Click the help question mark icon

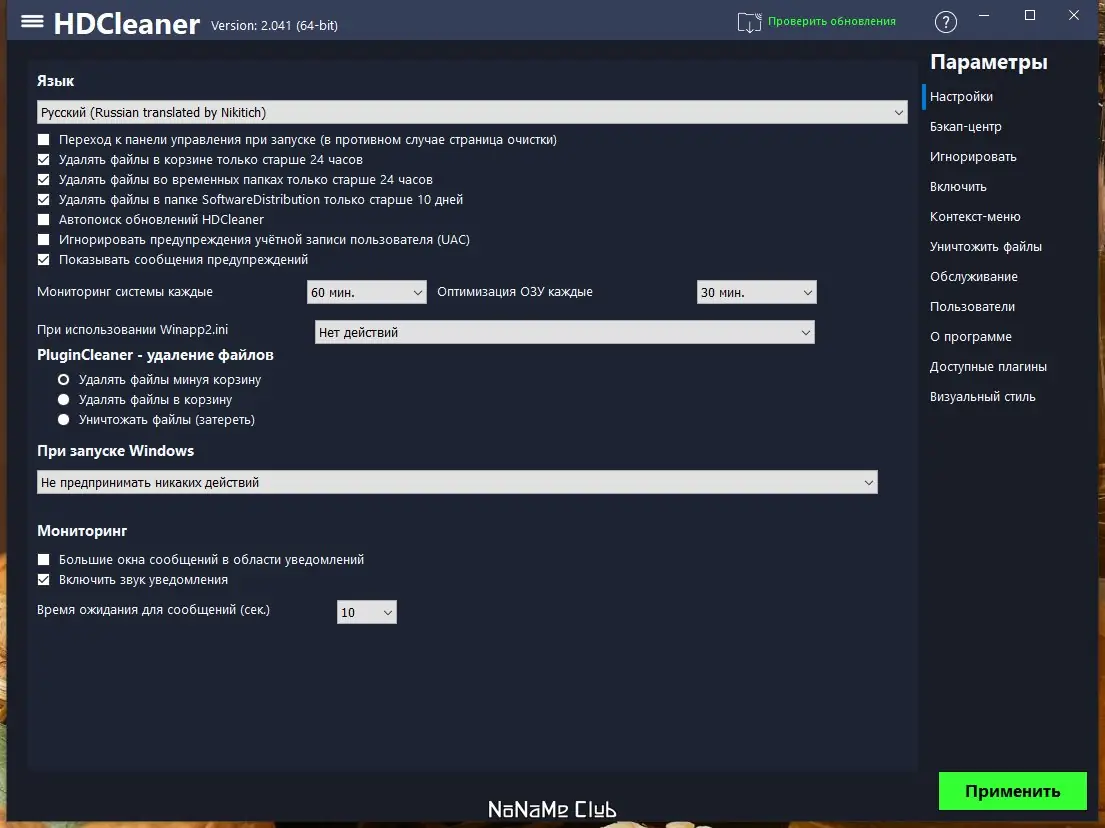[945, 23]
